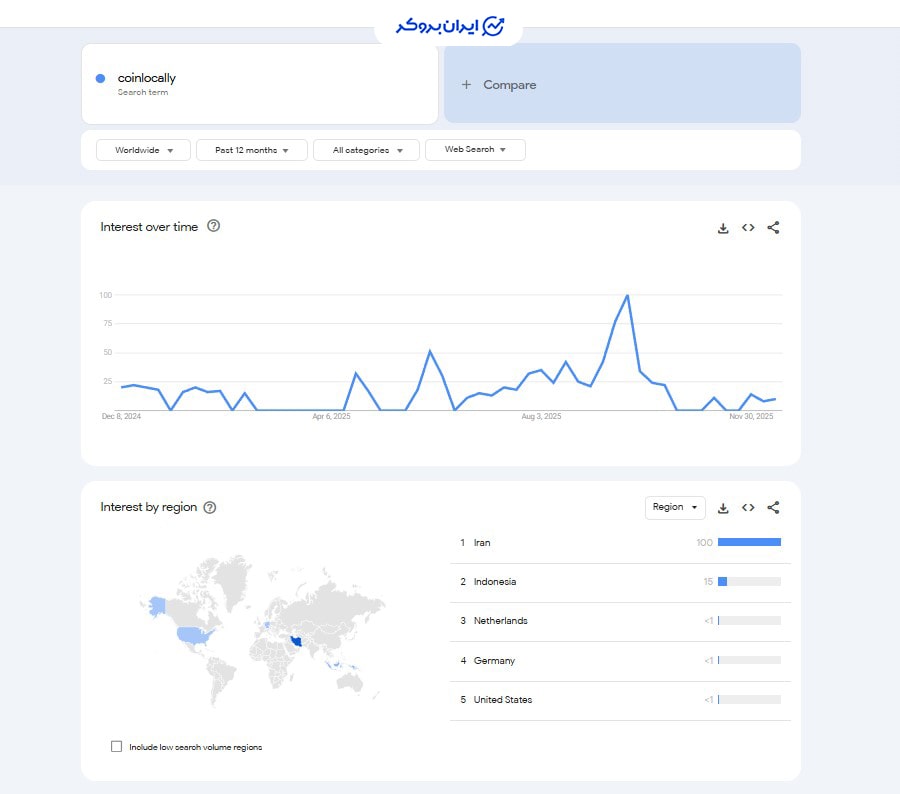This screenshot has height=794, width=900.
Task: Enable Include low search volume regions
Action: pos(117,746)
